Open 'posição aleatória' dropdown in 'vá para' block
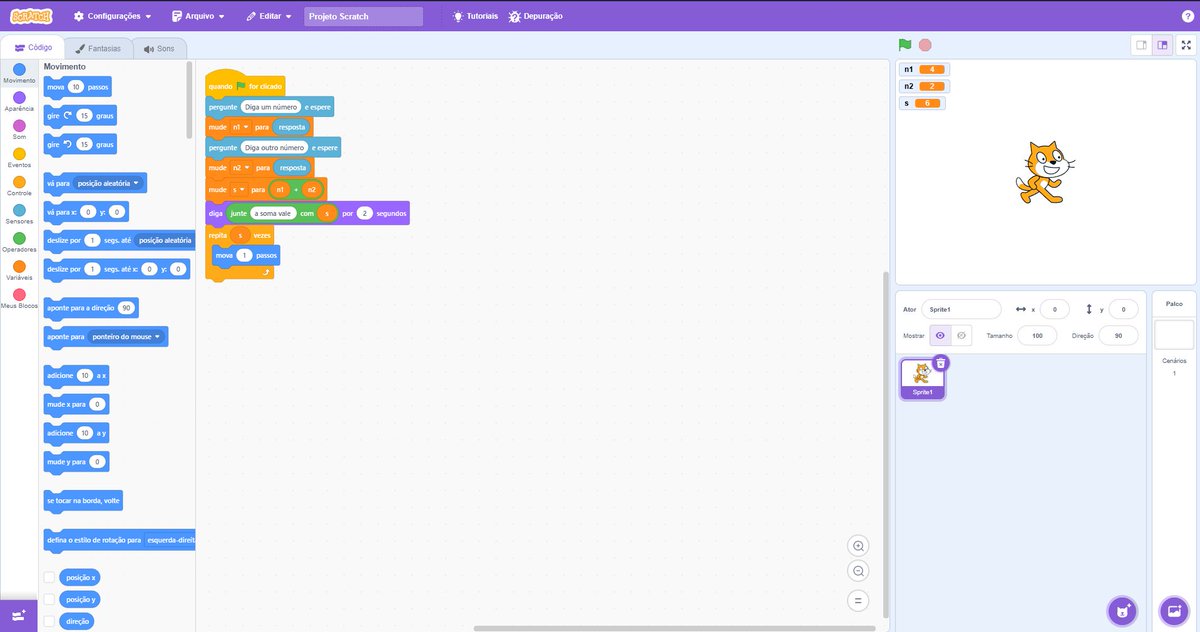This screenshot has height=632, width=1200. point(108,183)
